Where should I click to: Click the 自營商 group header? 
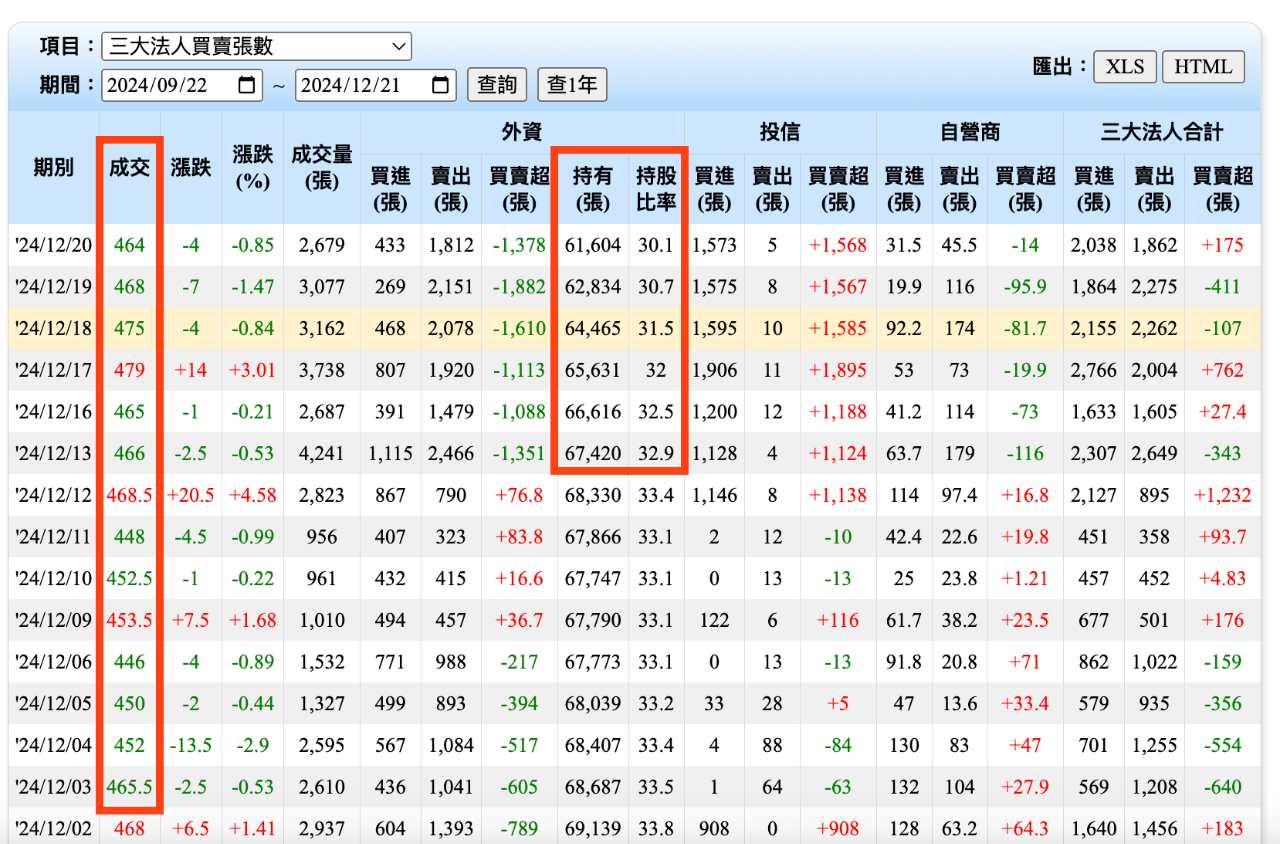click(969, 132)
